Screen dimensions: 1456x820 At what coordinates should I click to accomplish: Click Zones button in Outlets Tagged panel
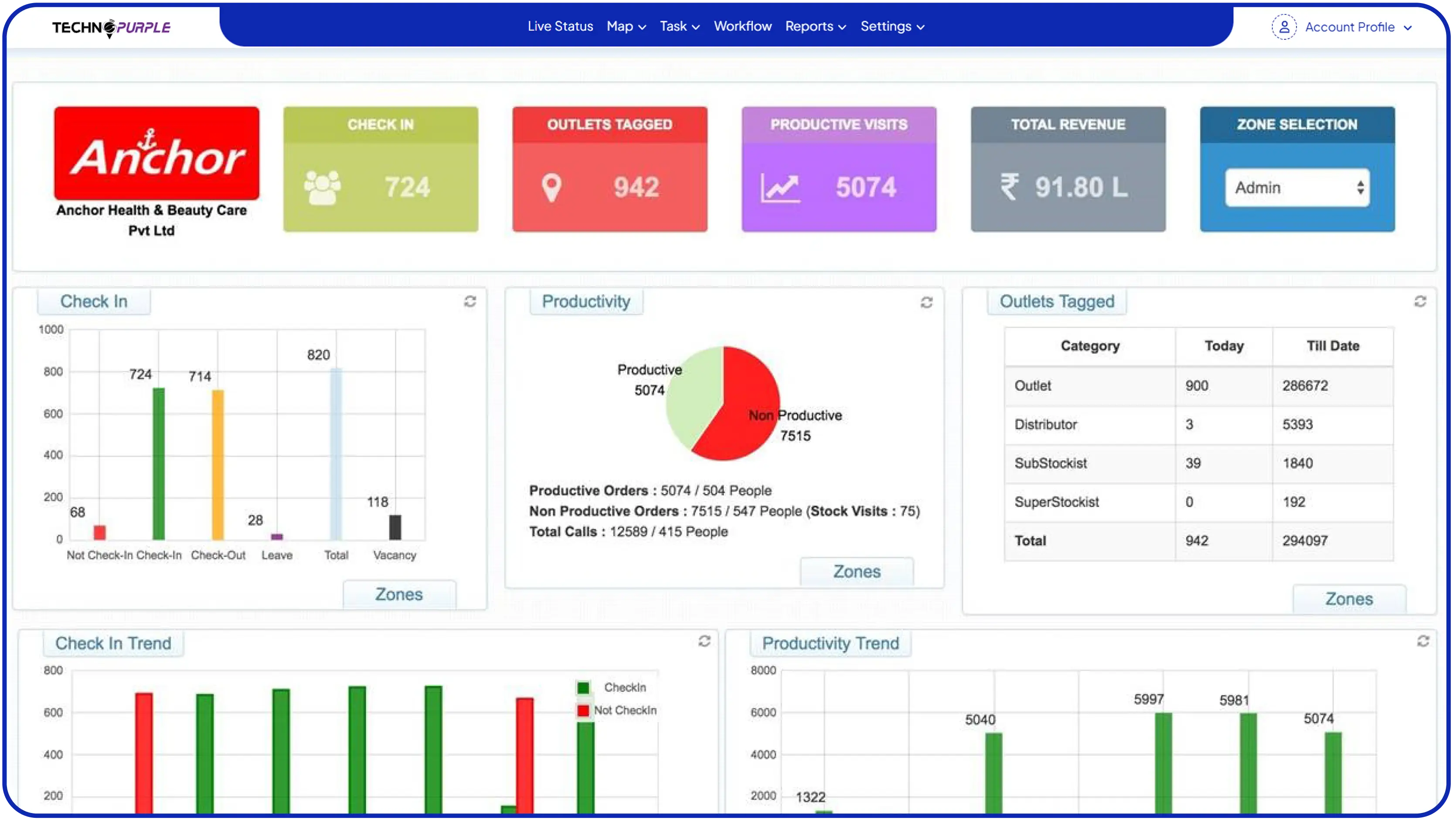pos(1349,599)
